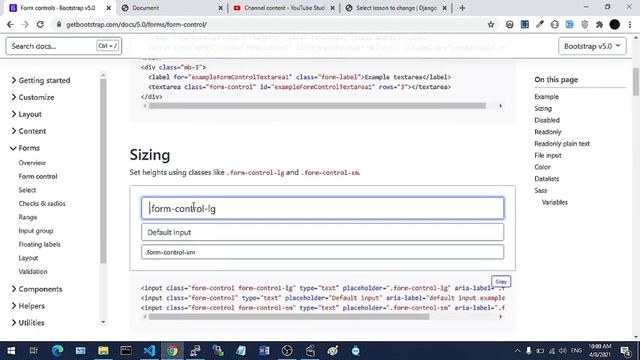The image size is (640, 360).
Task: Open the terminal window from the taskbar
Action: point(126,351)
